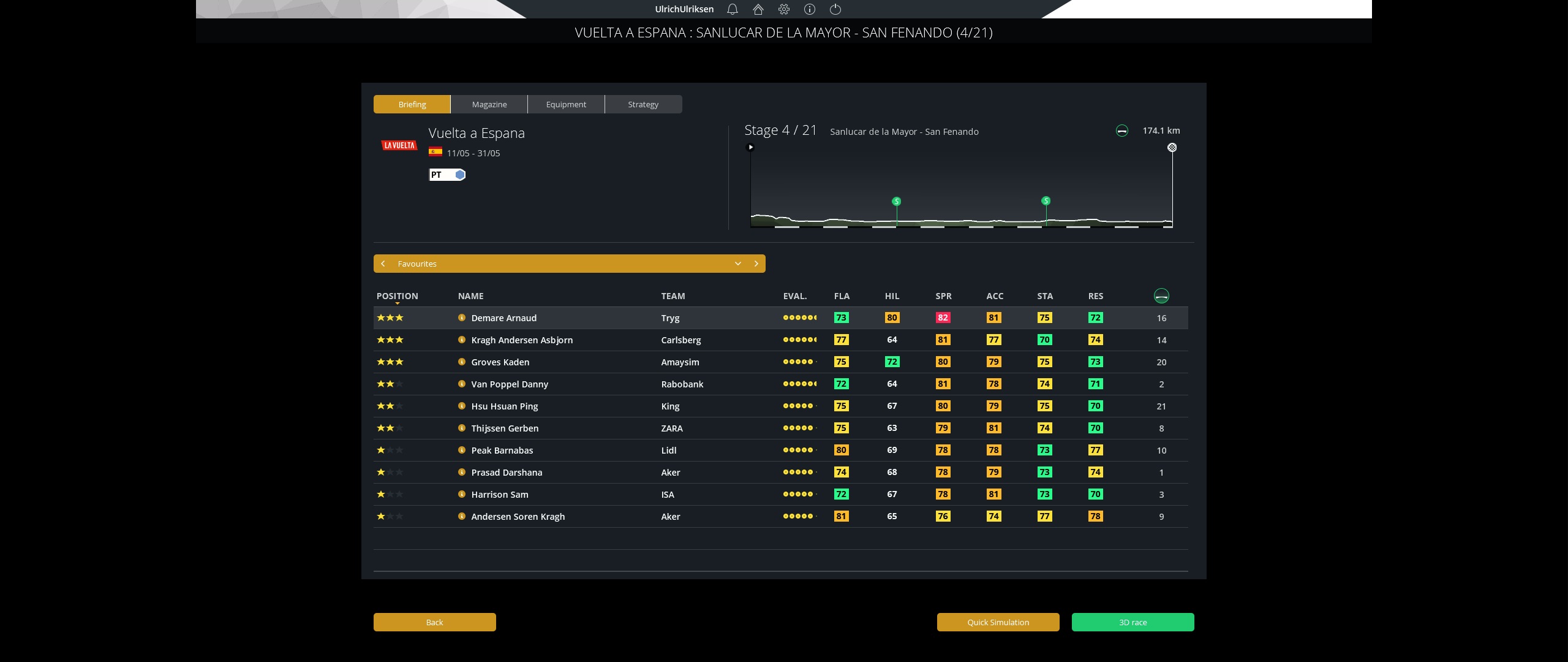The height and width of the screenshot is (662, 1568).
Task: Click the finish line marker icon
Action: [1172, 147]
